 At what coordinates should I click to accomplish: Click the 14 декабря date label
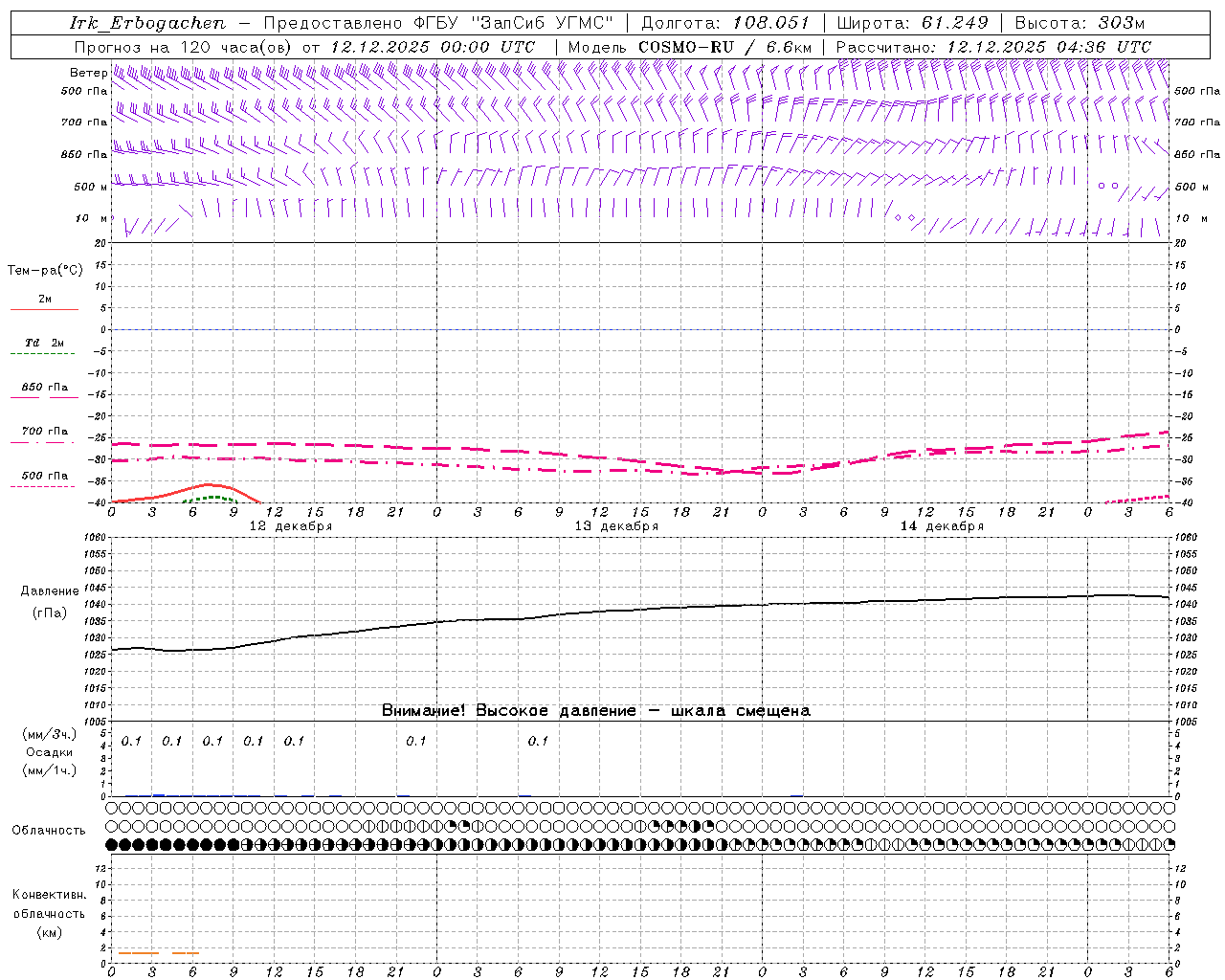pos(942,526)
